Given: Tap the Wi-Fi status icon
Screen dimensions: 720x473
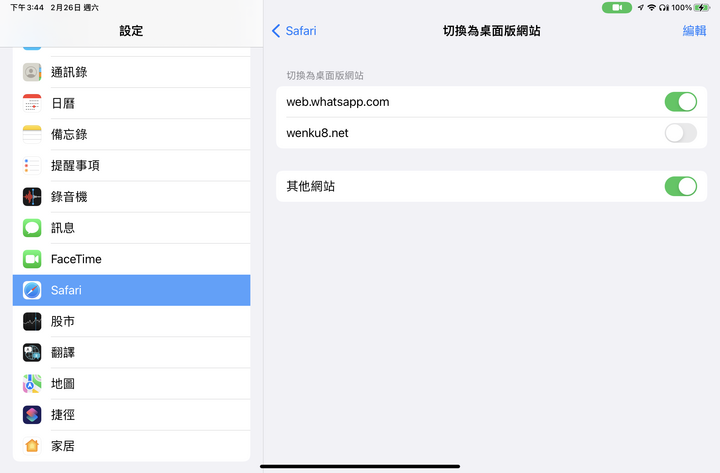Looking at the screenshot, I should tap(651, 7).
